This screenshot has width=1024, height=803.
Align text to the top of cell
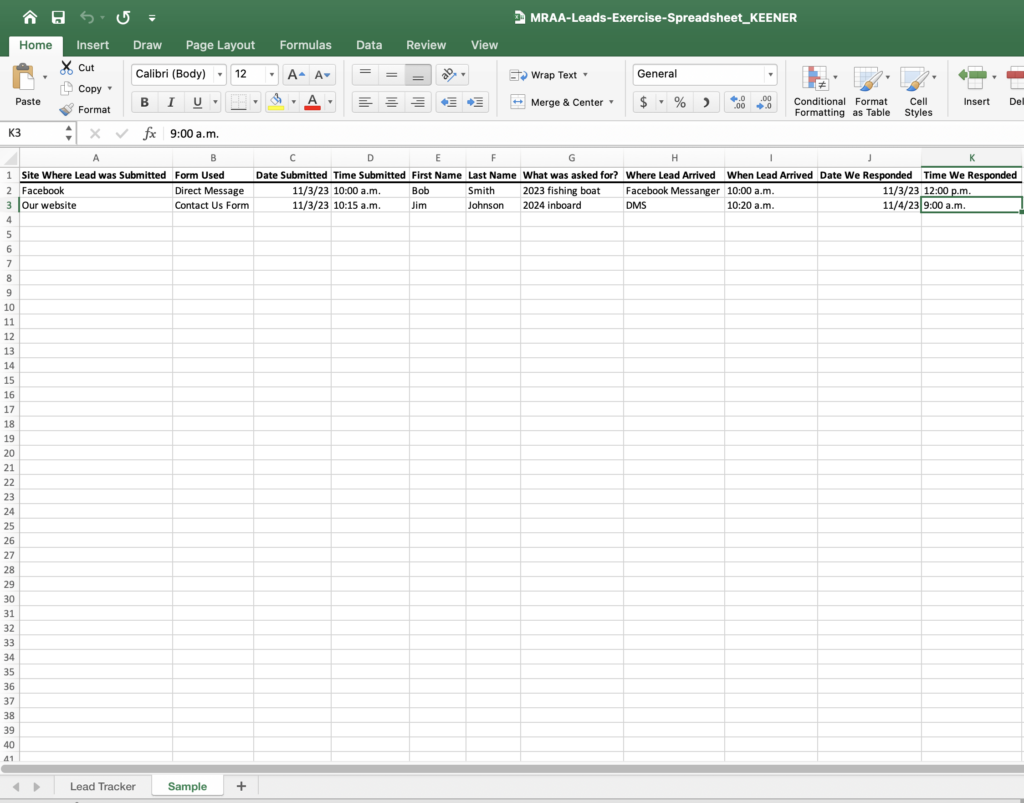pyautogui.click(x=365, y=75)
